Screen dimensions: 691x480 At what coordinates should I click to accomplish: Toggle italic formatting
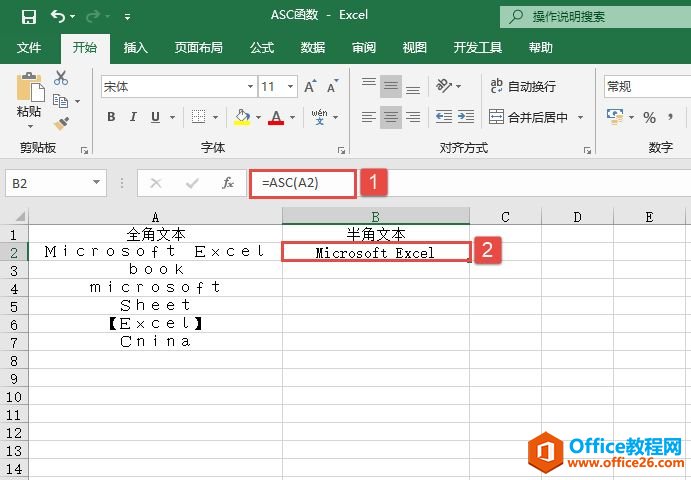[133, 117]
